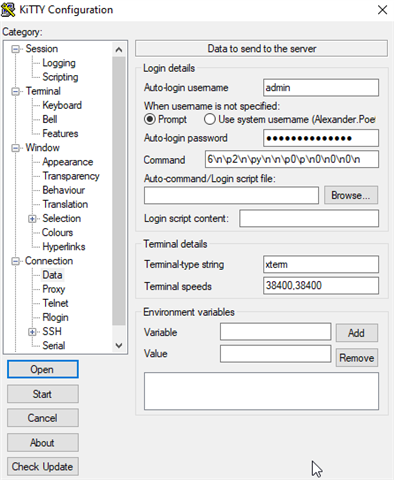
Task: Click category list scroll up arrow
Action: coord(119,50)
